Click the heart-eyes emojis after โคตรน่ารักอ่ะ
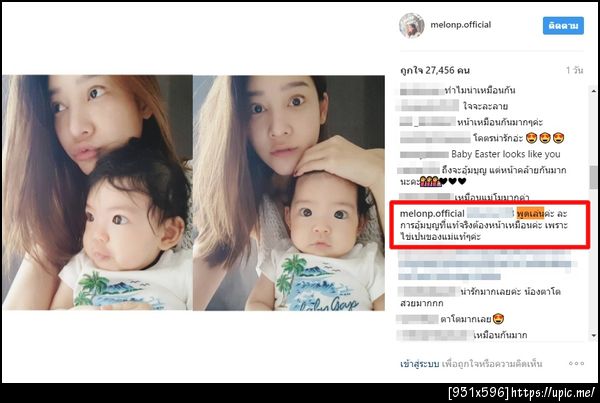This screenshot has width=600, height=403. [x=545, y=138]
